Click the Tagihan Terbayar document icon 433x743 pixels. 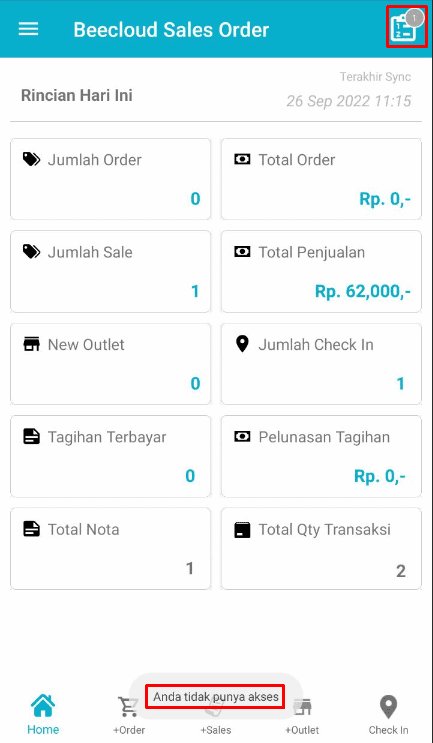tap(32, 436)
